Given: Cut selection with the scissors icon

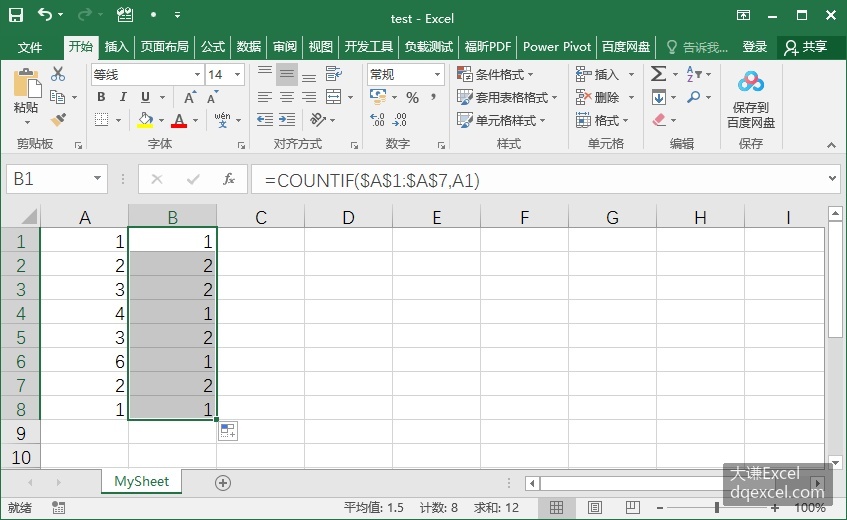Looking at the screenshot, I should click(x=58, y=74).
